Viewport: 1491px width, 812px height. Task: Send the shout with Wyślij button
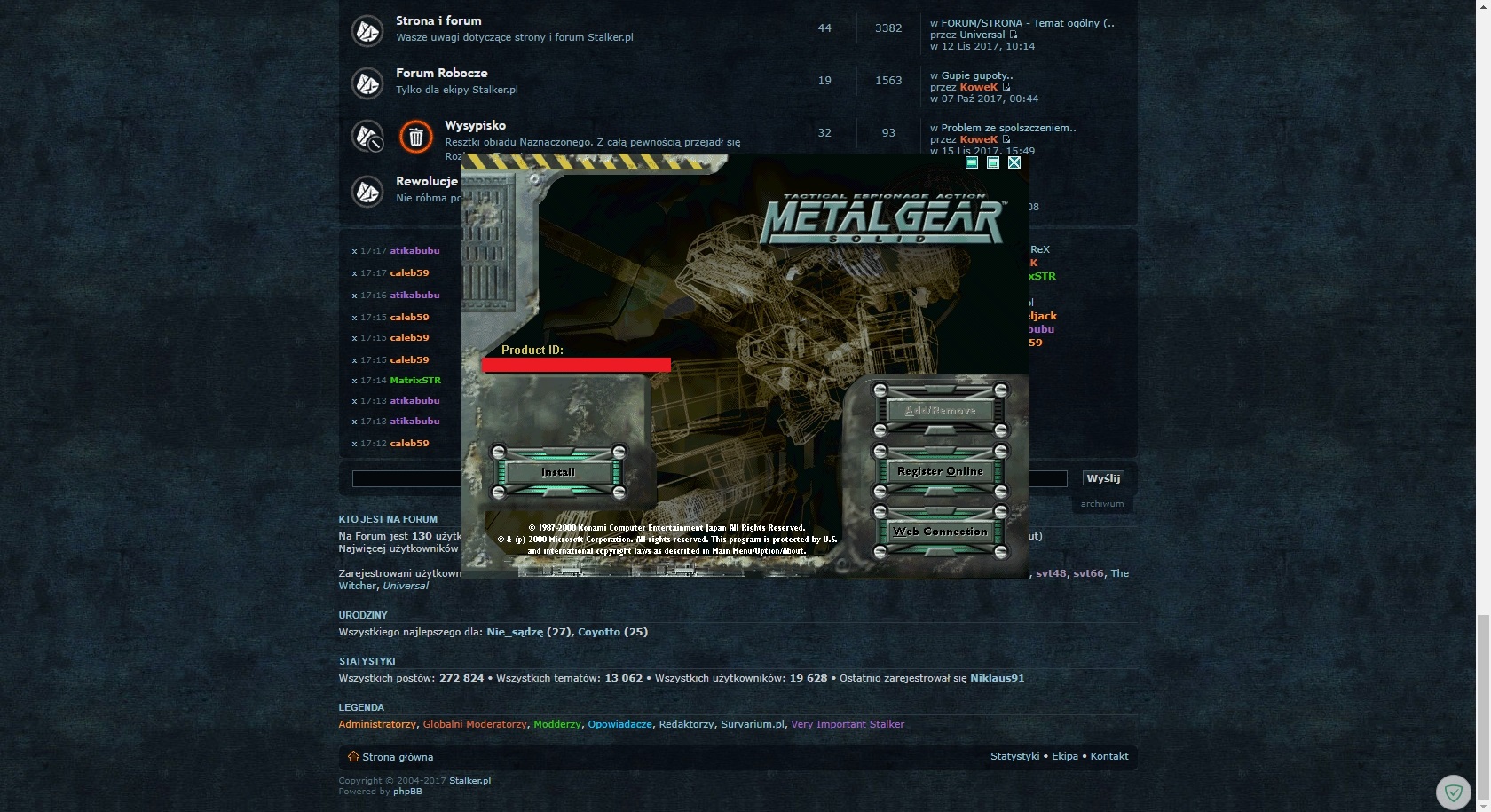1103,478
